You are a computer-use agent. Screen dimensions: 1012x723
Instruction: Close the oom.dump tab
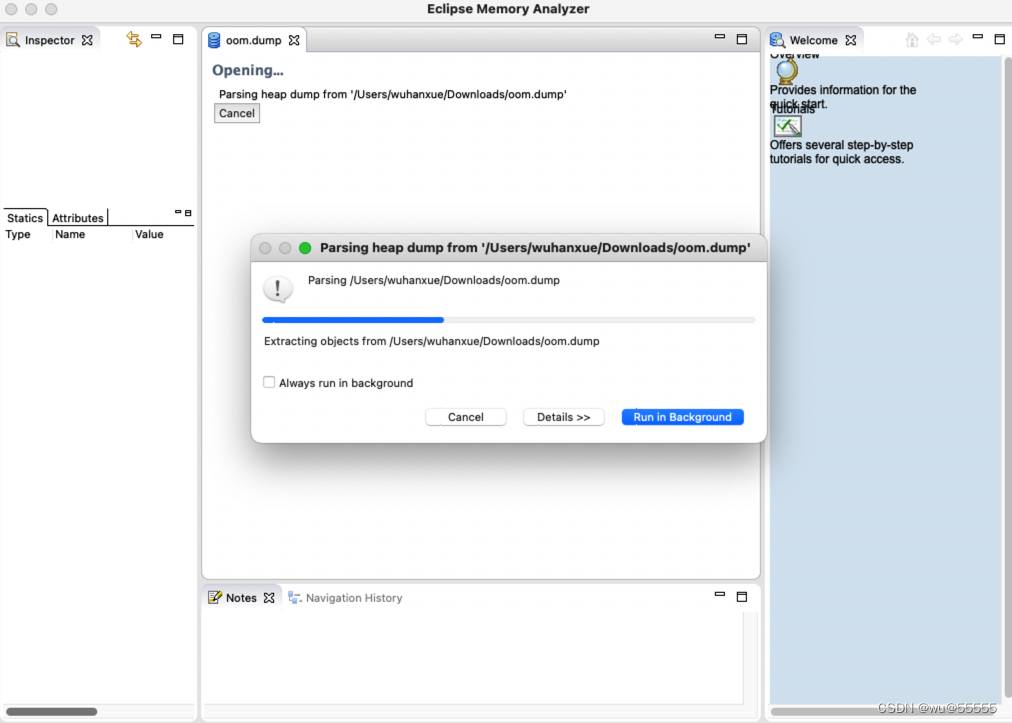(294, 40)
